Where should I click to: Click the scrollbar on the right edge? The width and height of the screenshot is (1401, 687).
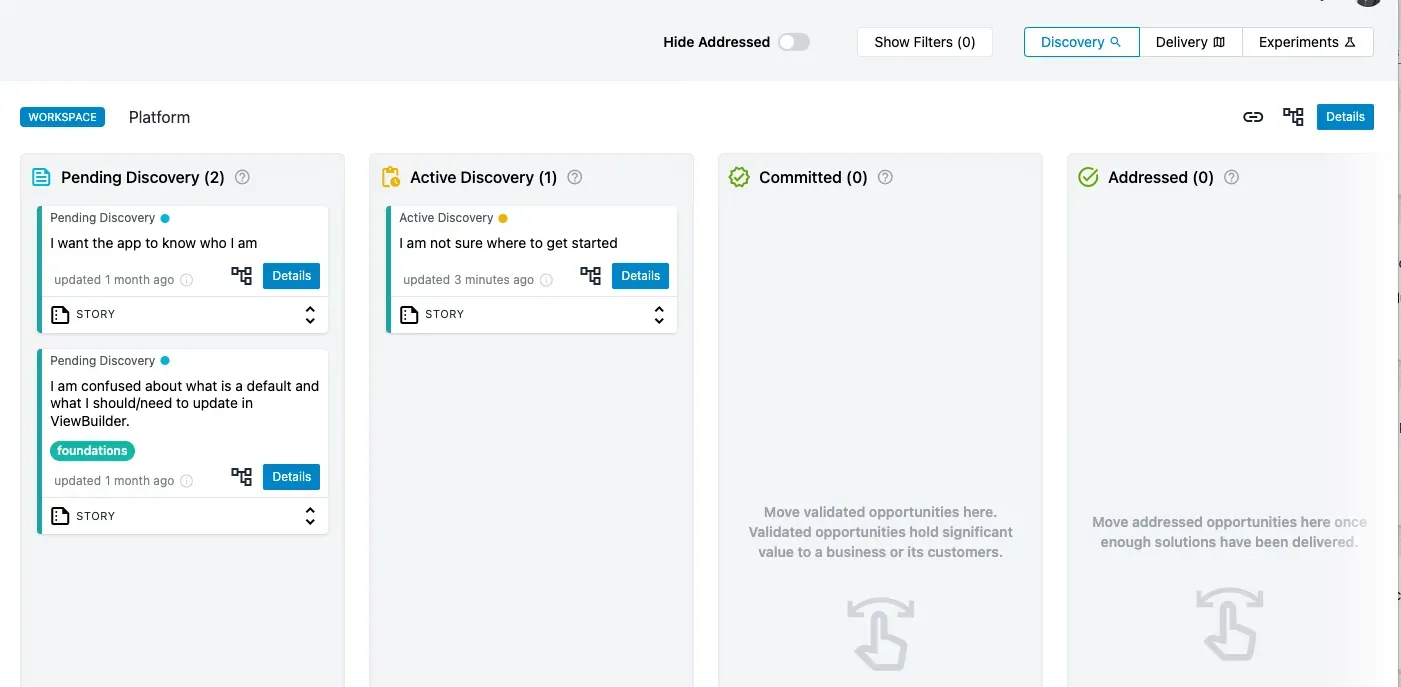[1396, 300]
